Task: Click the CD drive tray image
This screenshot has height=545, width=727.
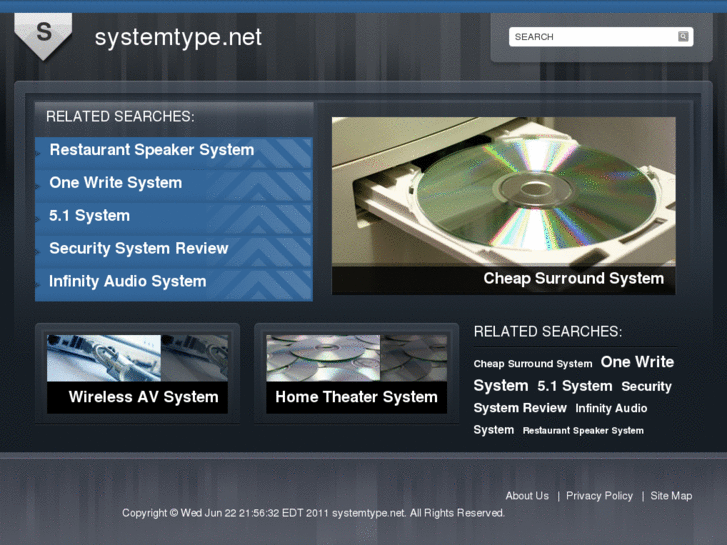Action: pyautogui.click(x=504, y=192)
